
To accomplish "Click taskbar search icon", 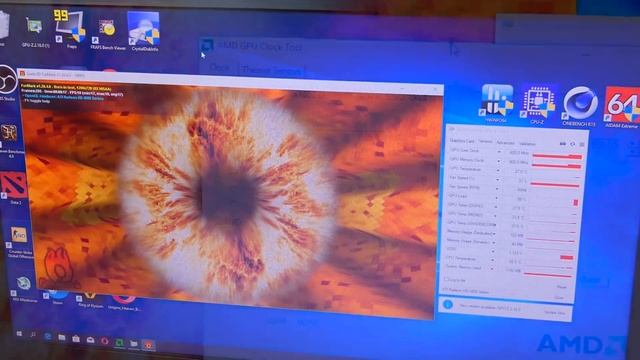I will pyautogui.click(x=33, y=335).
